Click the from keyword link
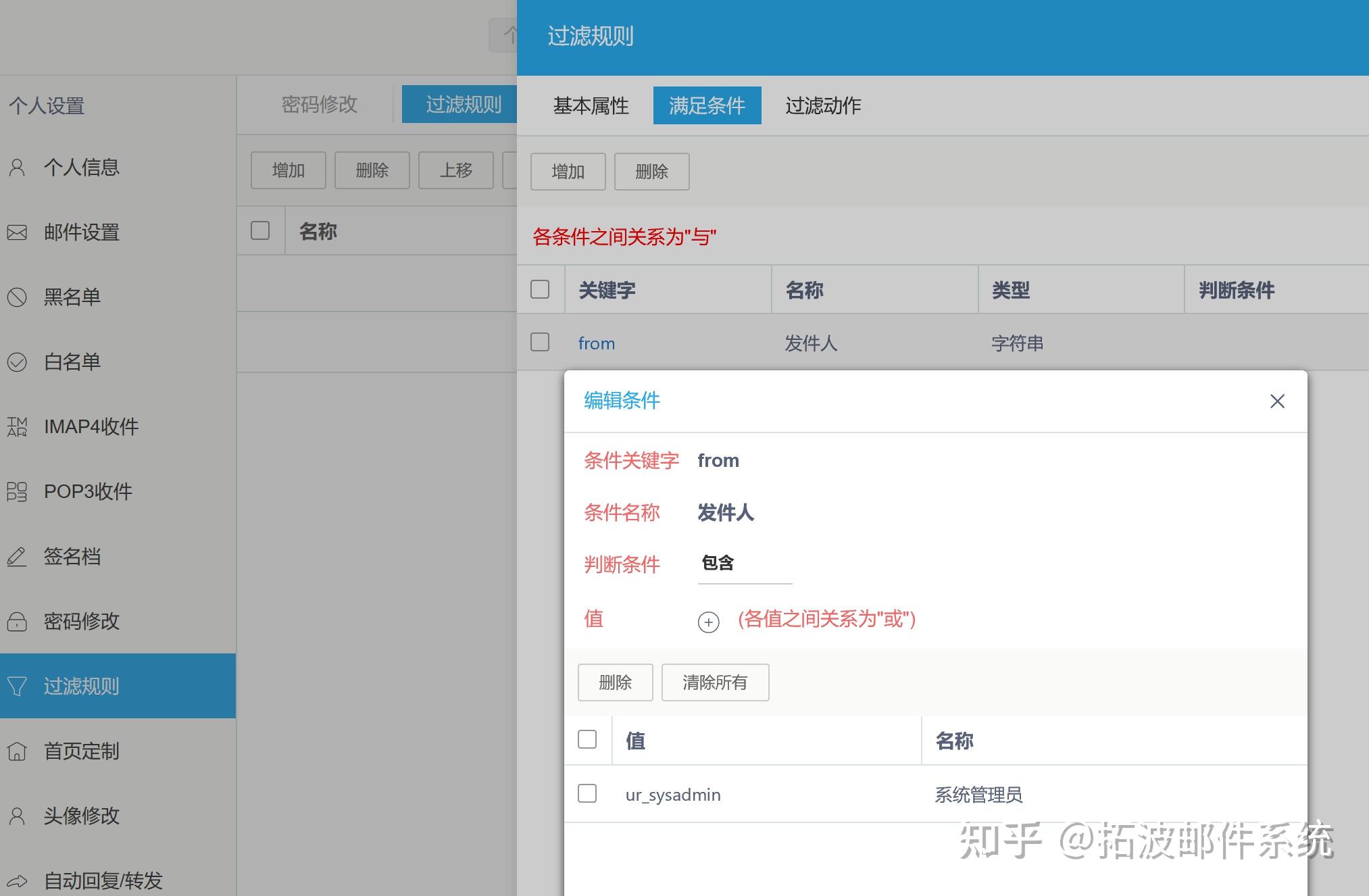Screen dimensions: 1369x896 click(x=596, y=343)
